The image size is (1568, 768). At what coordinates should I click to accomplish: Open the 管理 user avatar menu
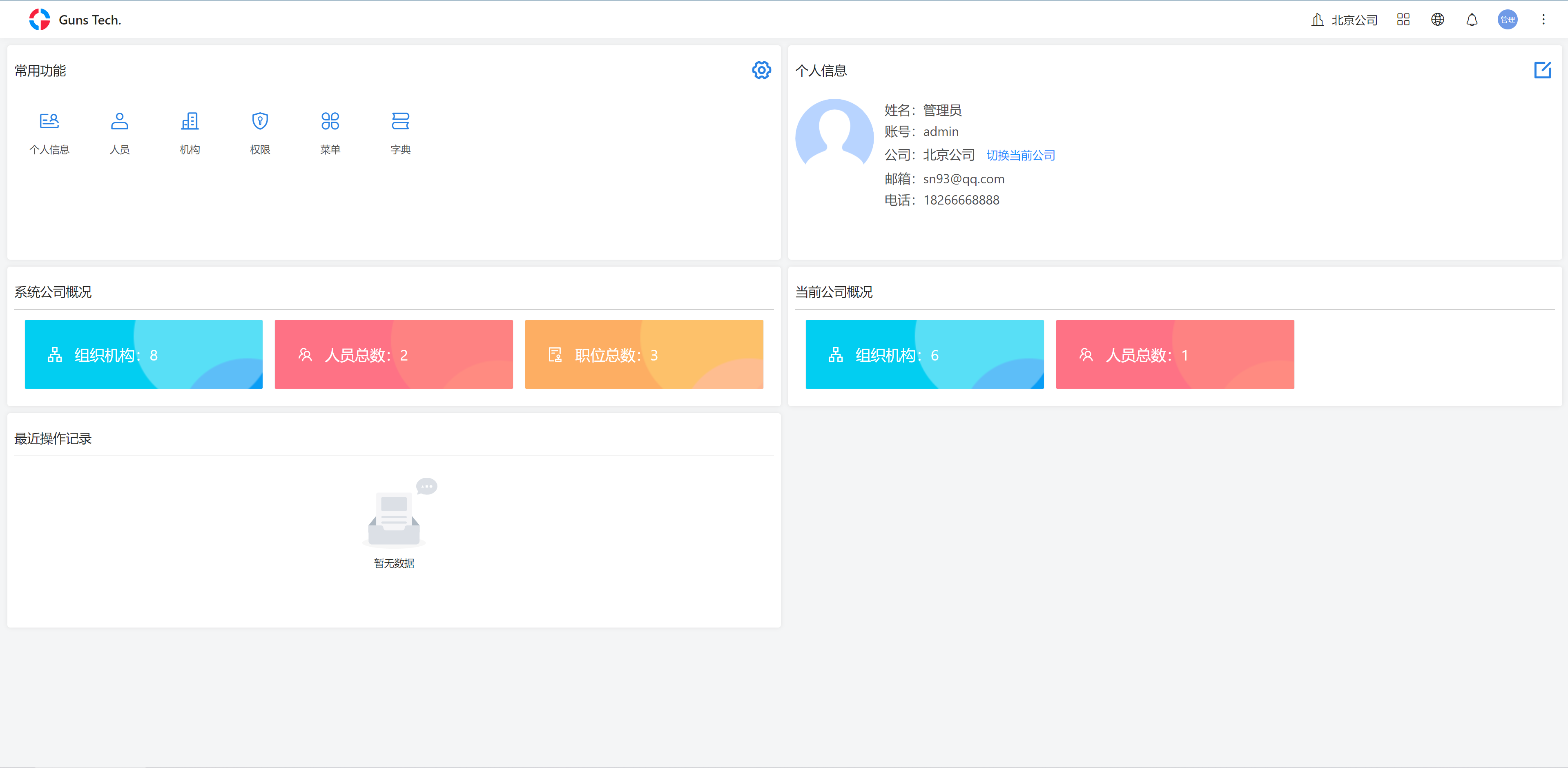[x=1507, y=20]
